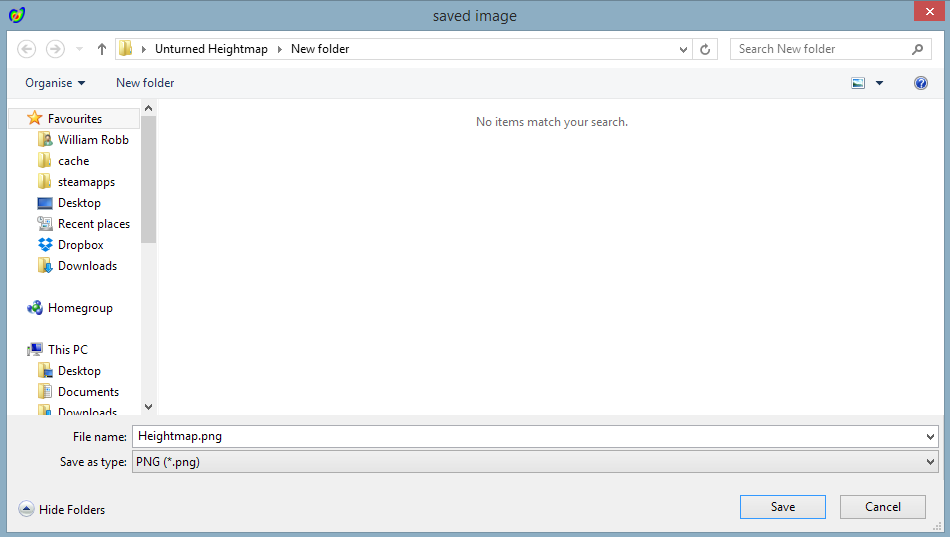Open the Organise menu
Screen dimensions: 950x537
tap(55, 83)
